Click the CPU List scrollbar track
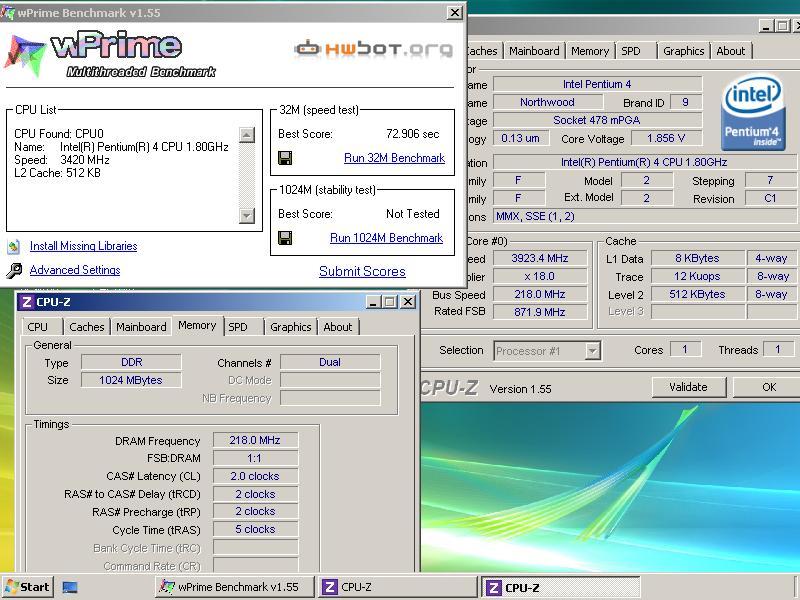This screenshot has height=600, width=800. (246, 175)
